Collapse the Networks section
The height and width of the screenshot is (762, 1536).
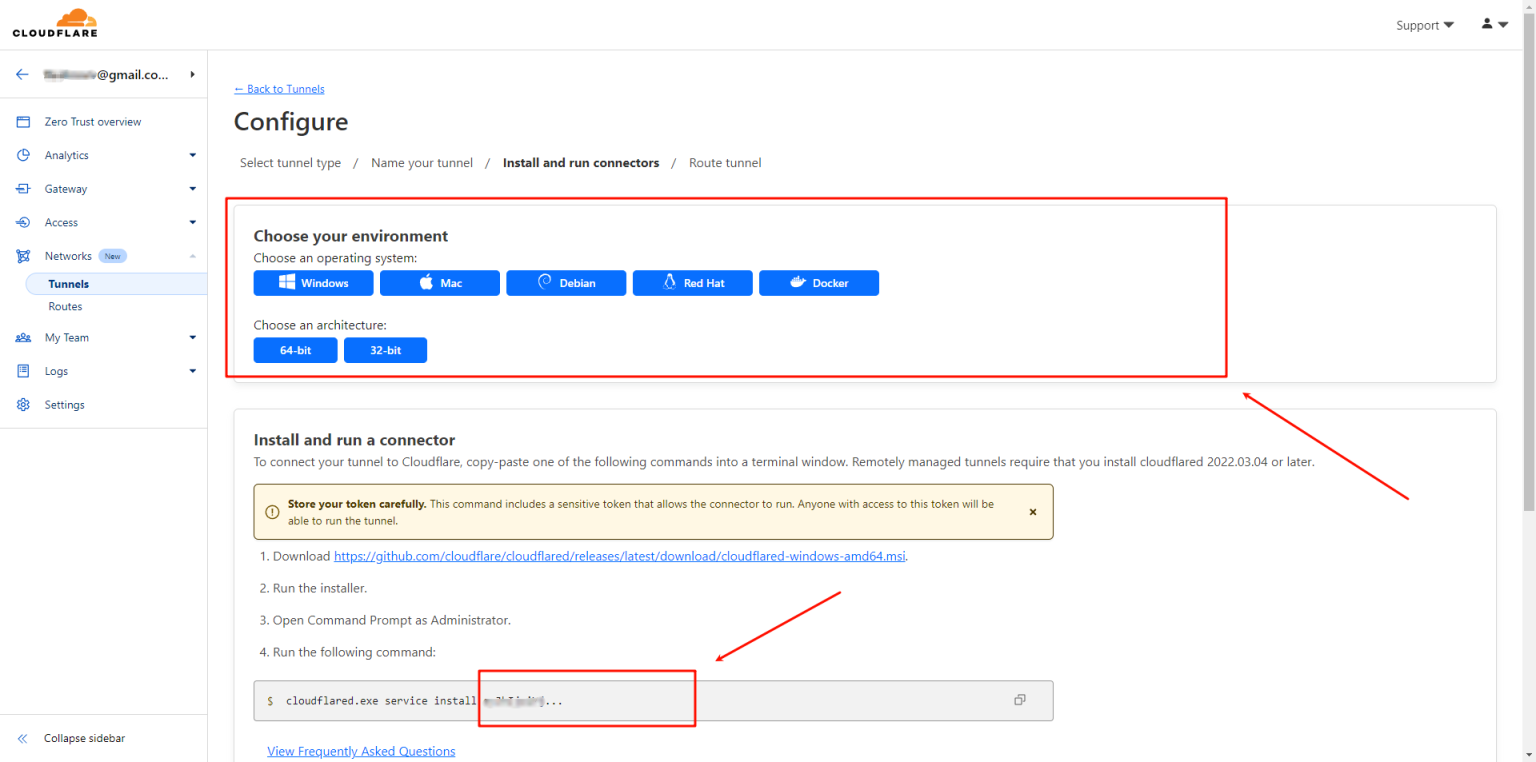pyautogui.click(x=191, y=255)
